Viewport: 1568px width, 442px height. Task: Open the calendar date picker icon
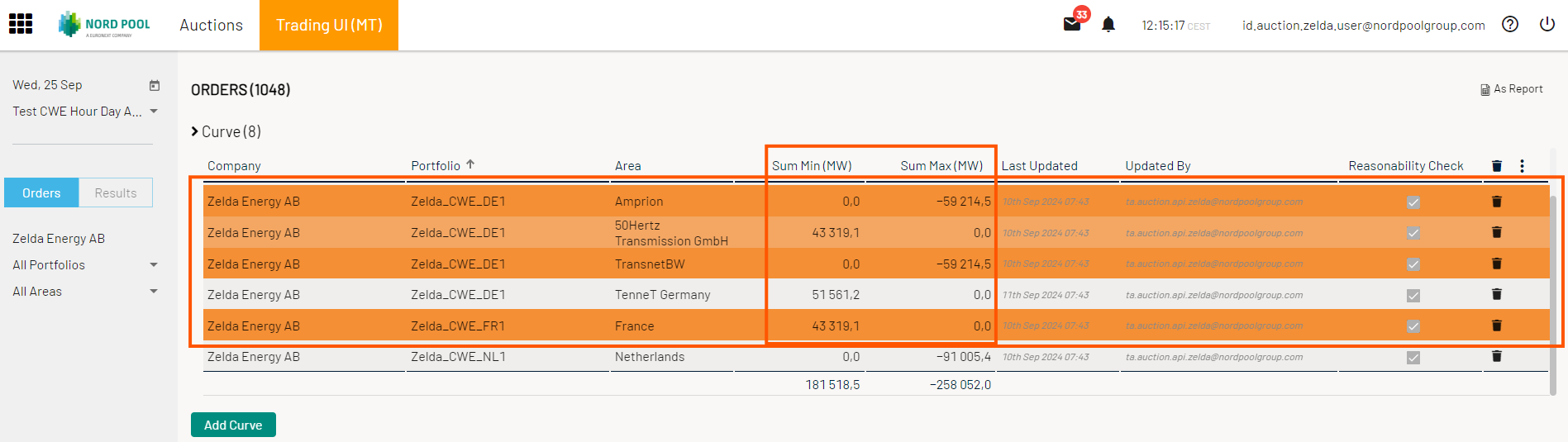(155, 85)
